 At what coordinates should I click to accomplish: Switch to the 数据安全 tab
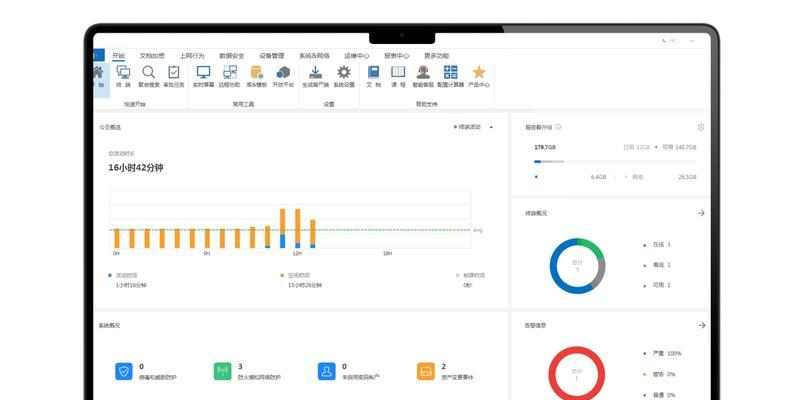[x=232, y=55]
